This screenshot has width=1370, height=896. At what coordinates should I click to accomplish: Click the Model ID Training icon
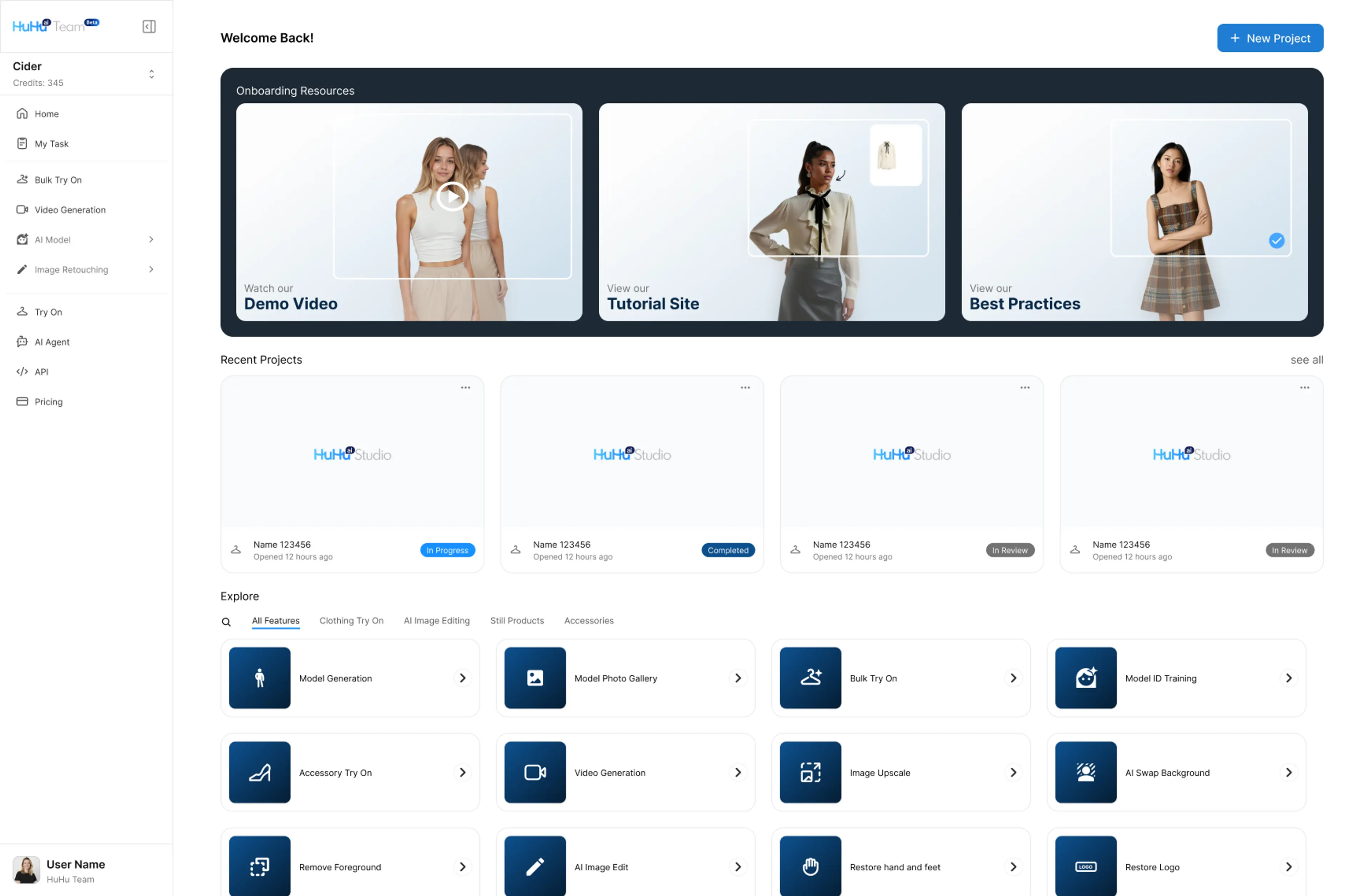coord(1085,678)
